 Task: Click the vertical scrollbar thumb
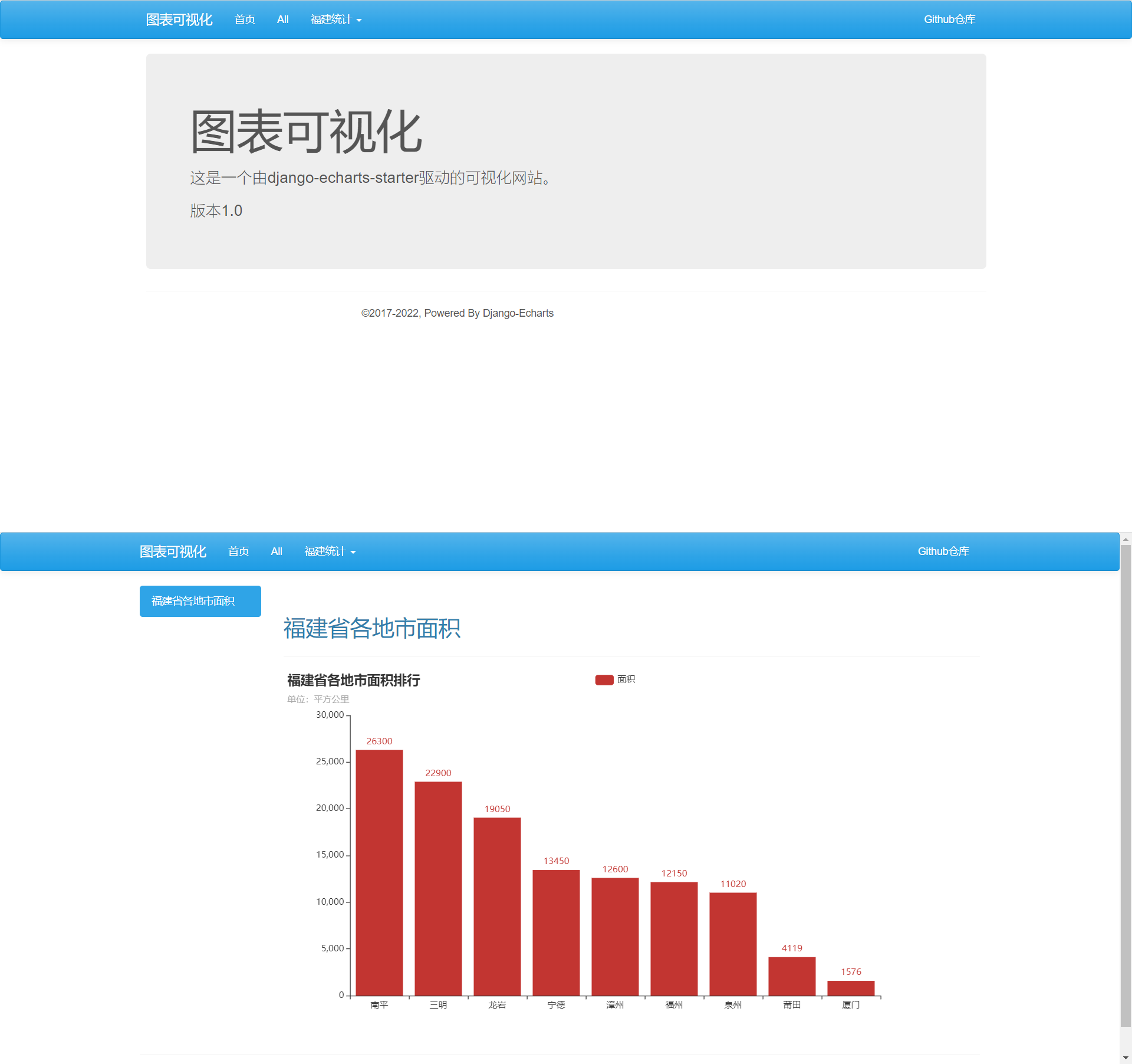1126,786
